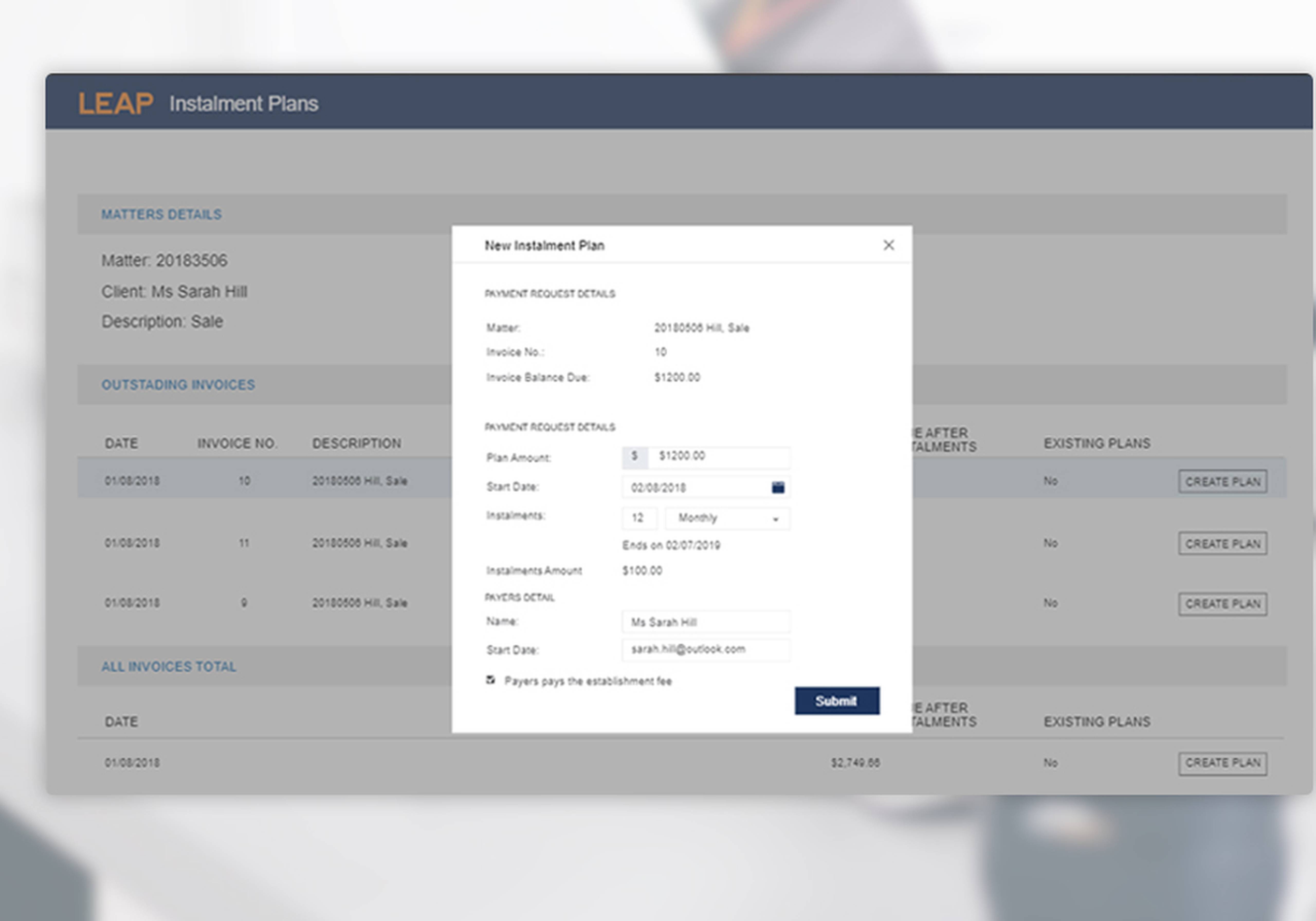Open the Monthly frequency dropdown
Image resolution: width=1316 pixels, height=921 pixels.
click(727, 518)
